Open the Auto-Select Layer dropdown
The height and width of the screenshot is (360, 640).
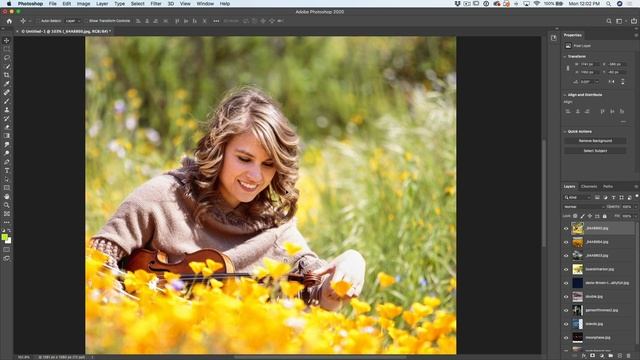(x=73, y=21)
